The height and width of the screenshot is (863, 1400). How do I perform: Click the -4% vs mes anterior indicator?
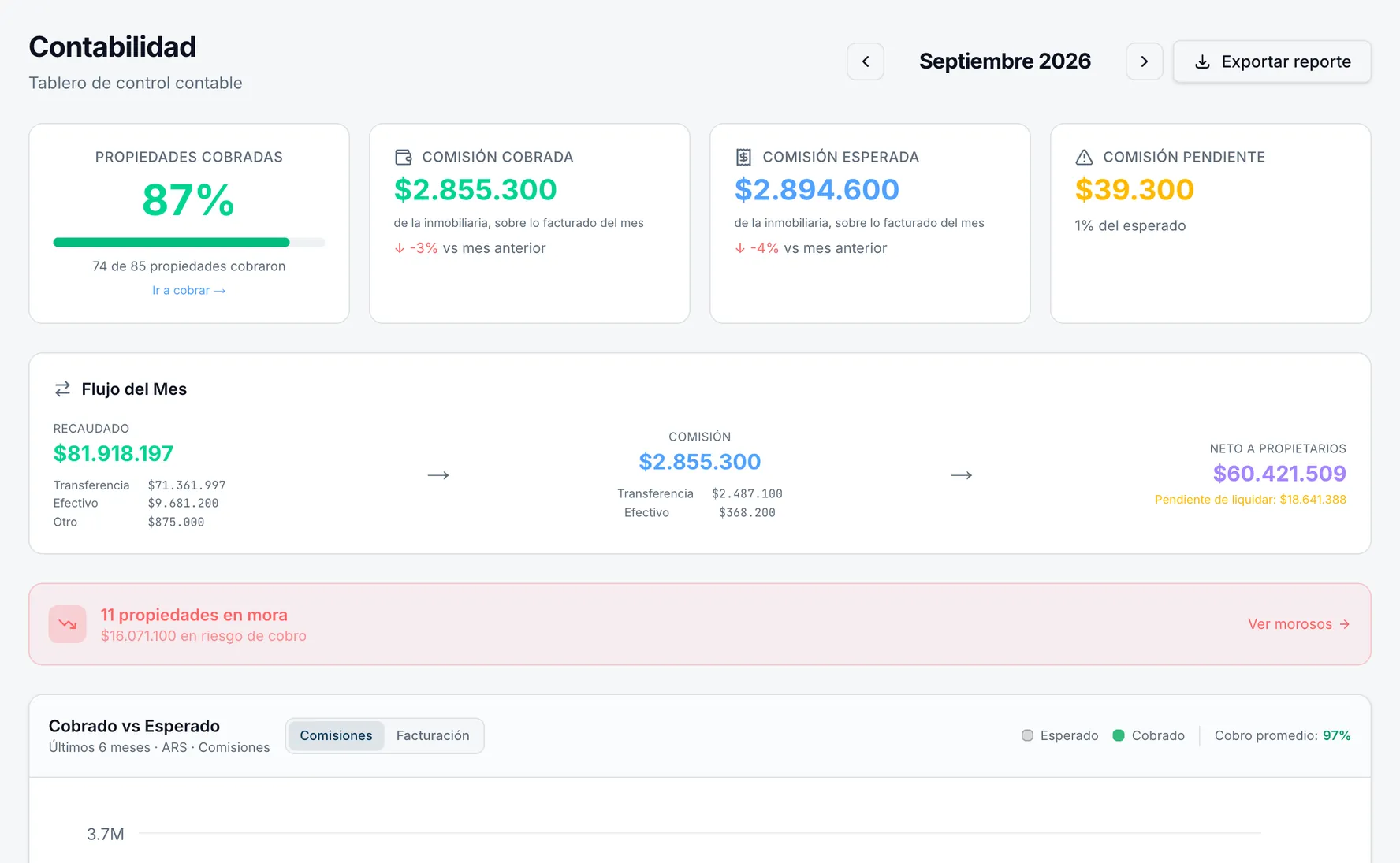click(x=810, y=248)
